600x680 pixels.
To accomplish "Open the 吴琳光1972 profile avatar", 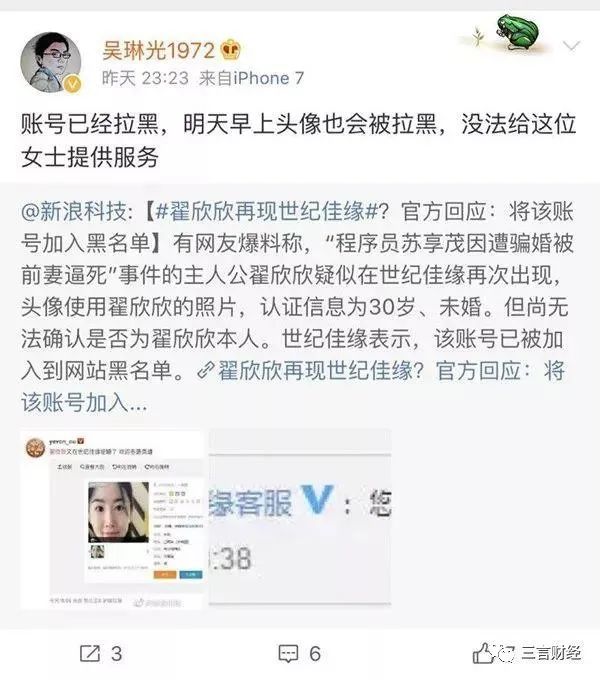I will pos(51,62).
